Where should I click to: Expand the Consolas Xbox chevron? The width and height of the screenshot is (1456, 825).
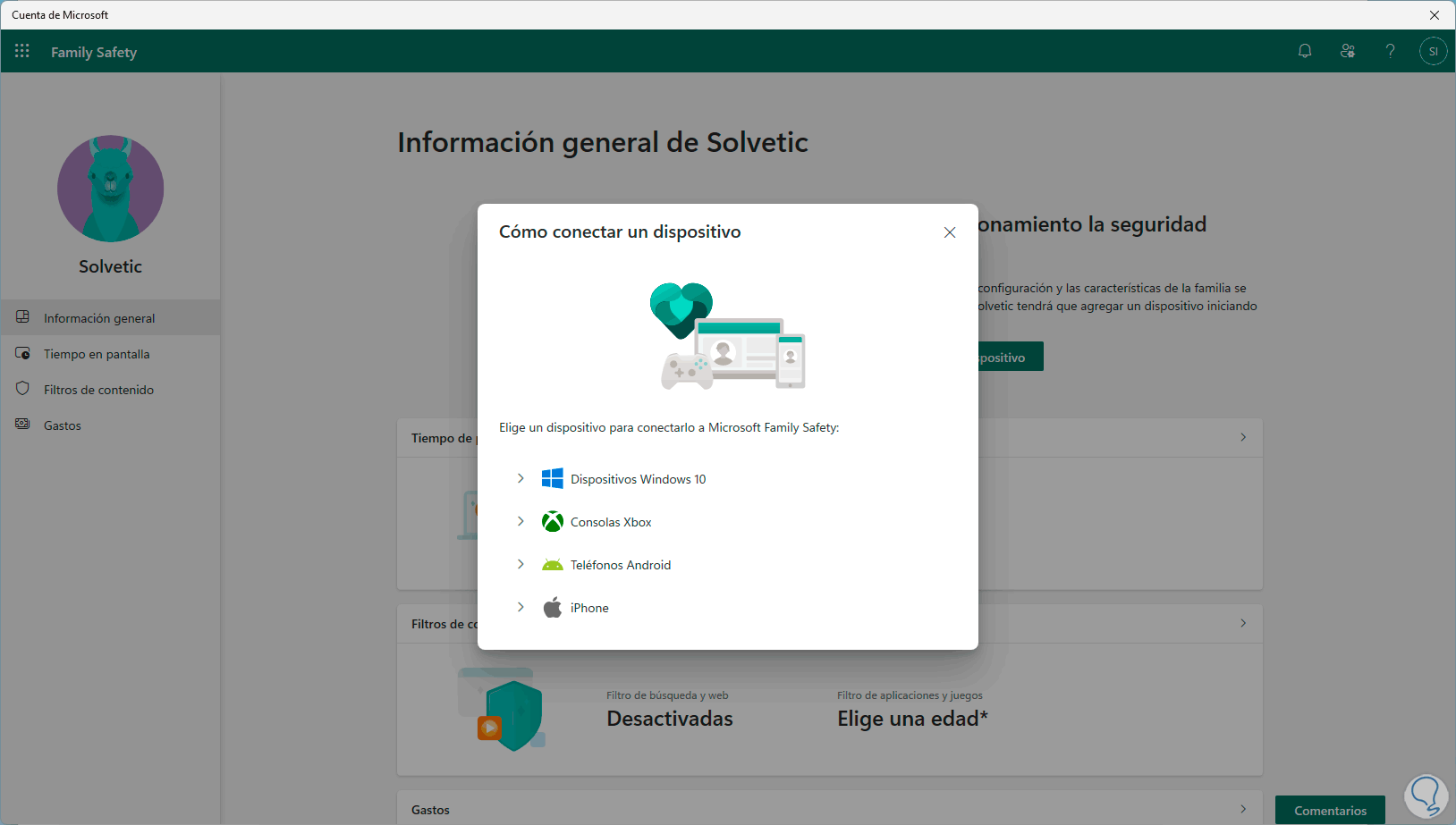pyautogui.click(x=521, y=521)
